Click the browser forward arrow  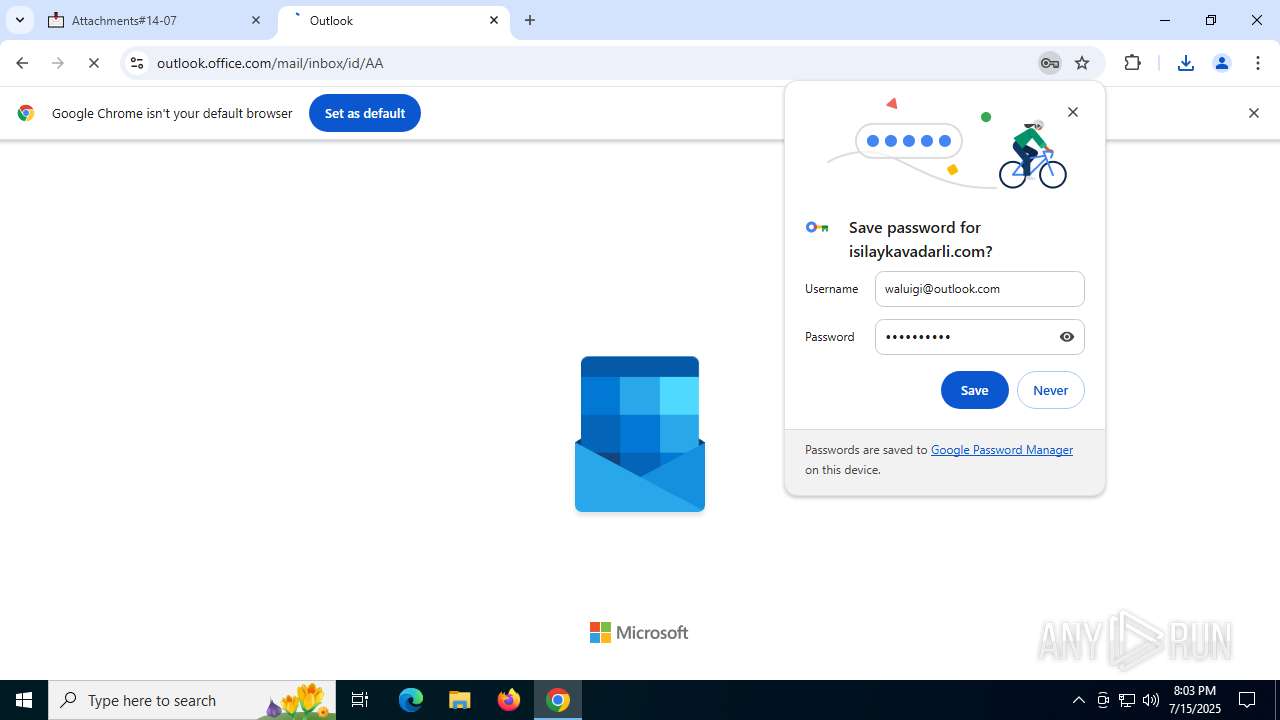pos(58,63)
